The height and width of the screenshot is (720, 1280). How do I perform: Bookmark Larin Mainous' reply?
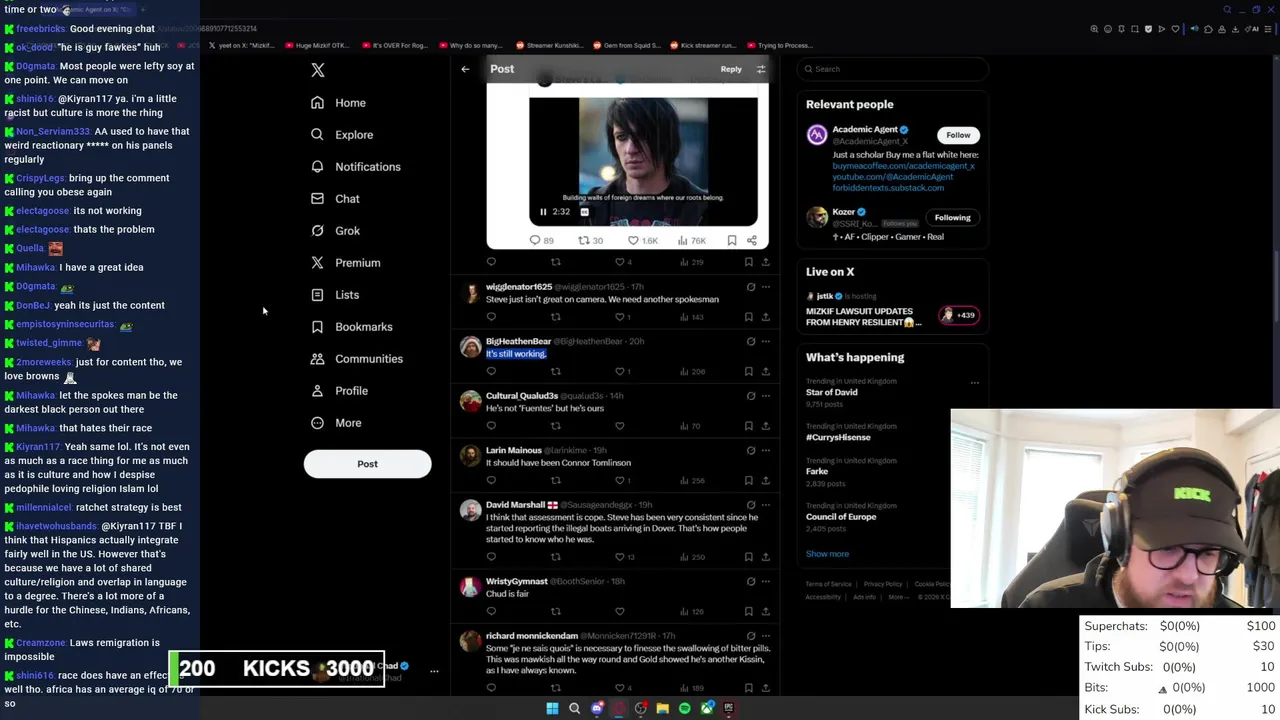[748, 480]
